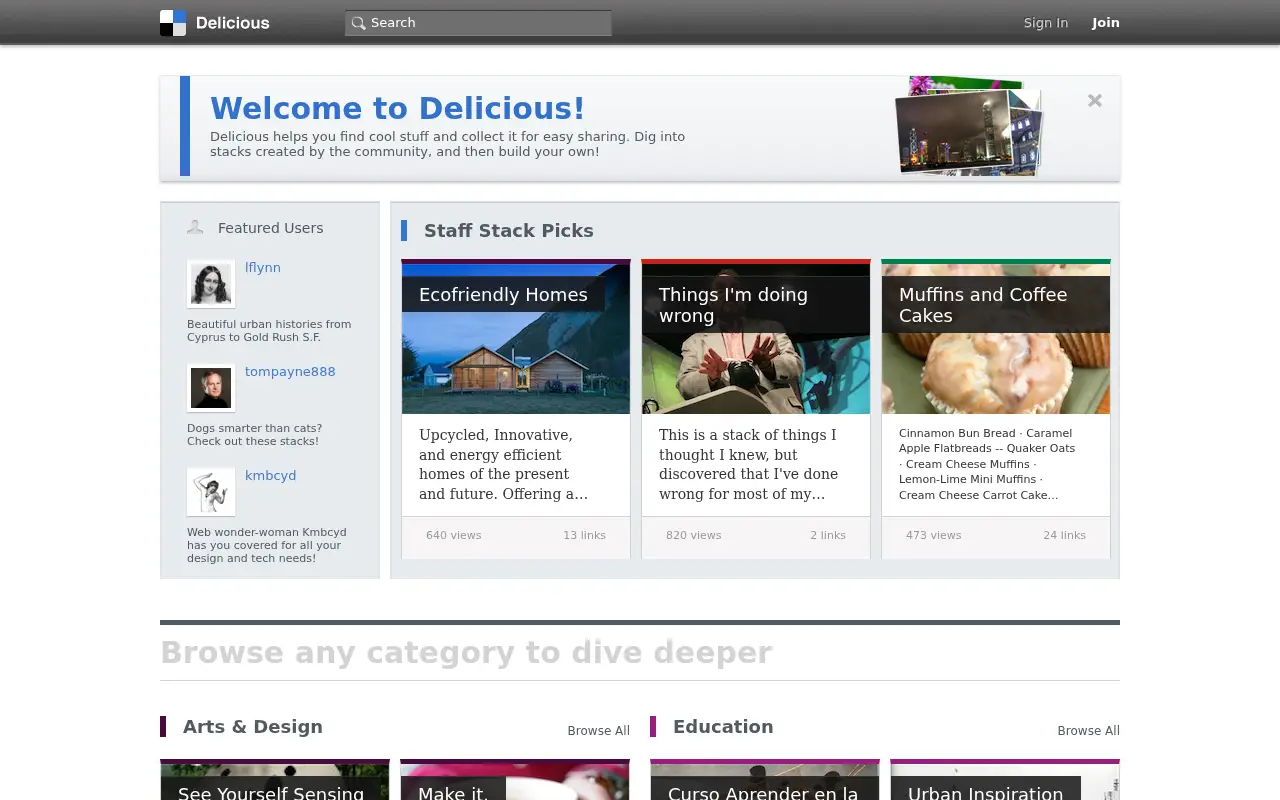The image size is (1280, 800).
Task: Click the Welcome photo stack thumbnail
Action: click(x=969, y=127)
